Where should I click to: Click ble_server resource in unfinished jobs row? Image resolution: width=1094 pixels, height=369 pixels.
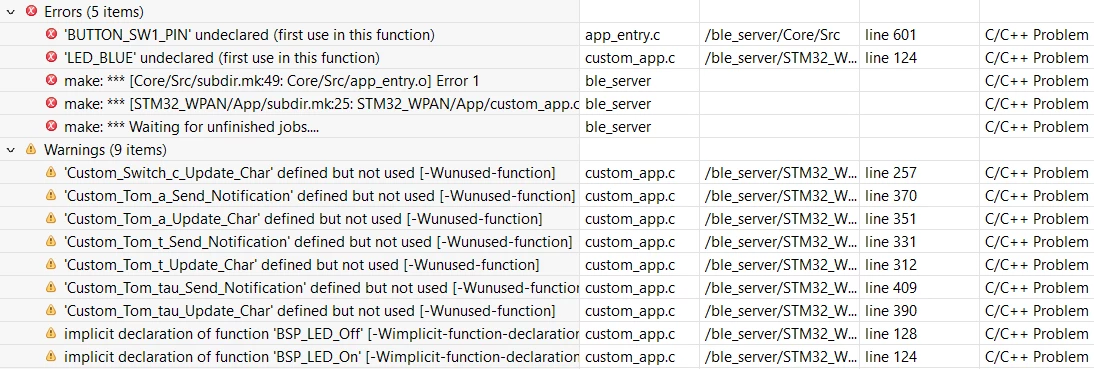point(617,126)
